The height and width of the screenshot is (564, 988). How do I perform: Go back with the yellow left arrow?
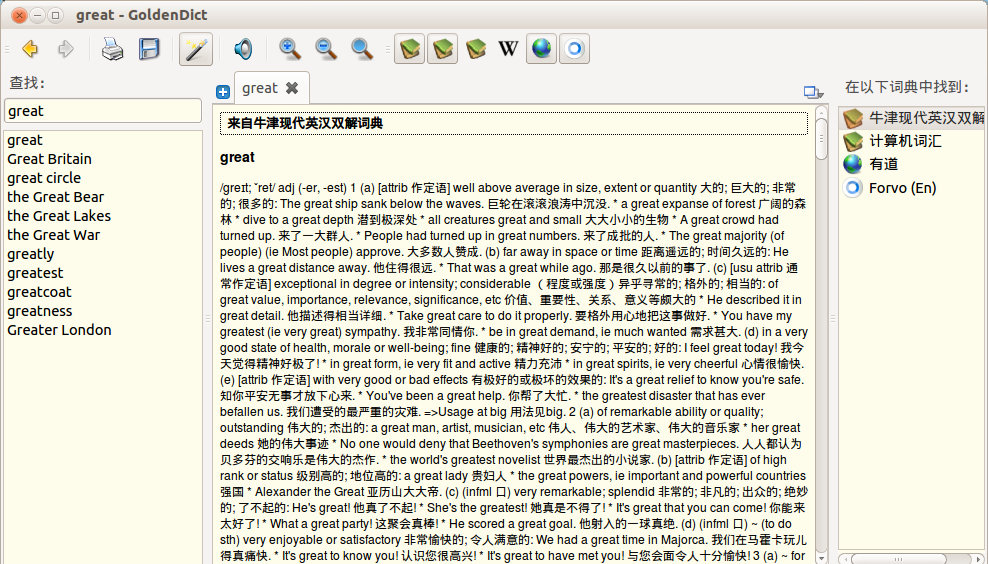30,49
